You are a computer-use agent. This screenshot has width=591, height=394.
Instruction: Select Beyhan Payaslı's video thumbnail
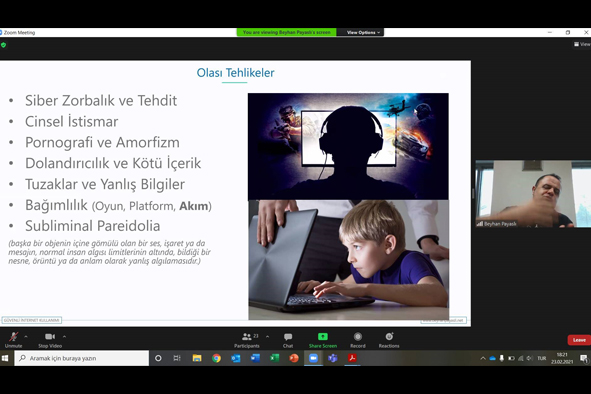point(533,194)
